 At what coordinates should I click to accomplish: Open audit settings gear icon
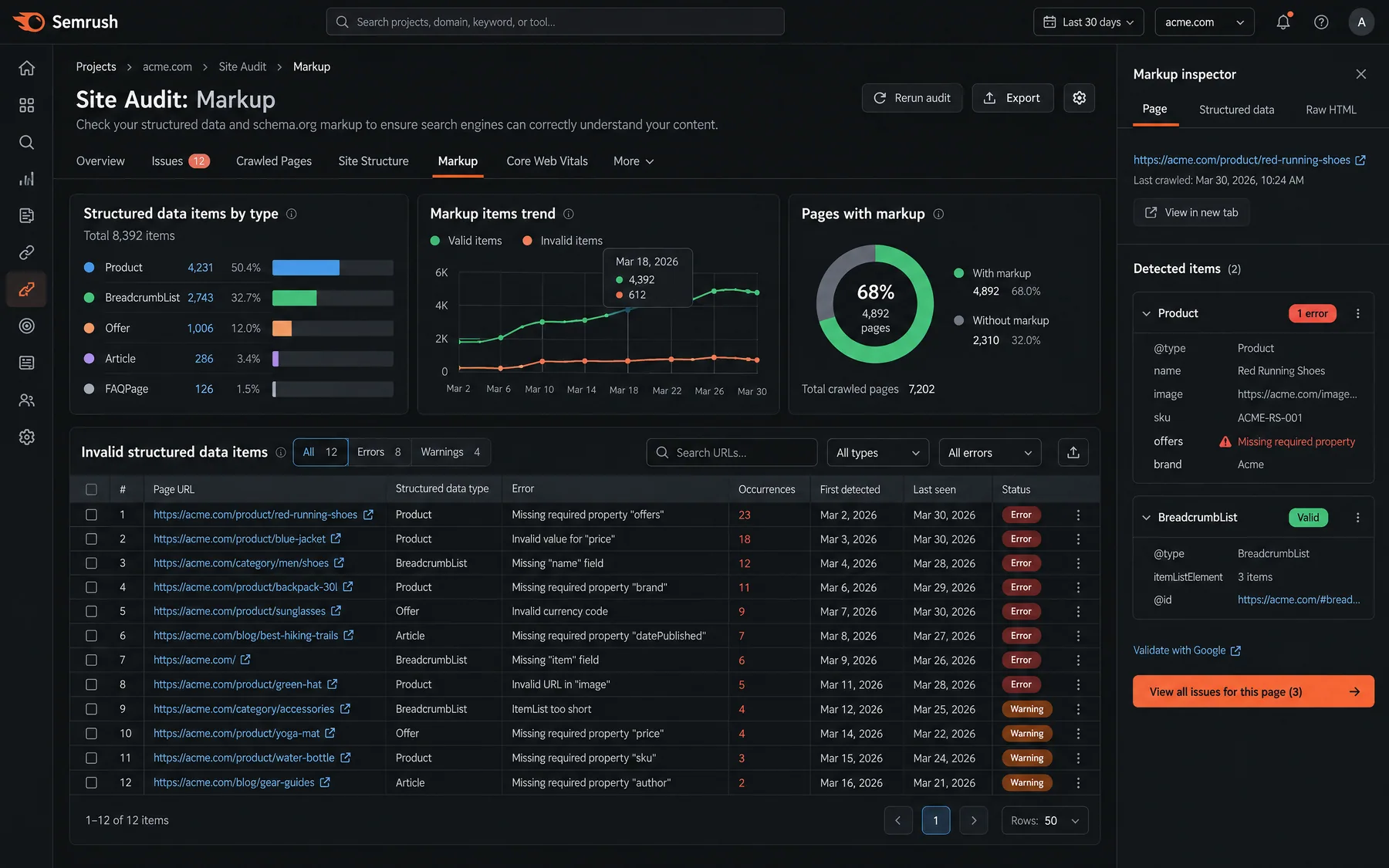tap(1079, 98)
